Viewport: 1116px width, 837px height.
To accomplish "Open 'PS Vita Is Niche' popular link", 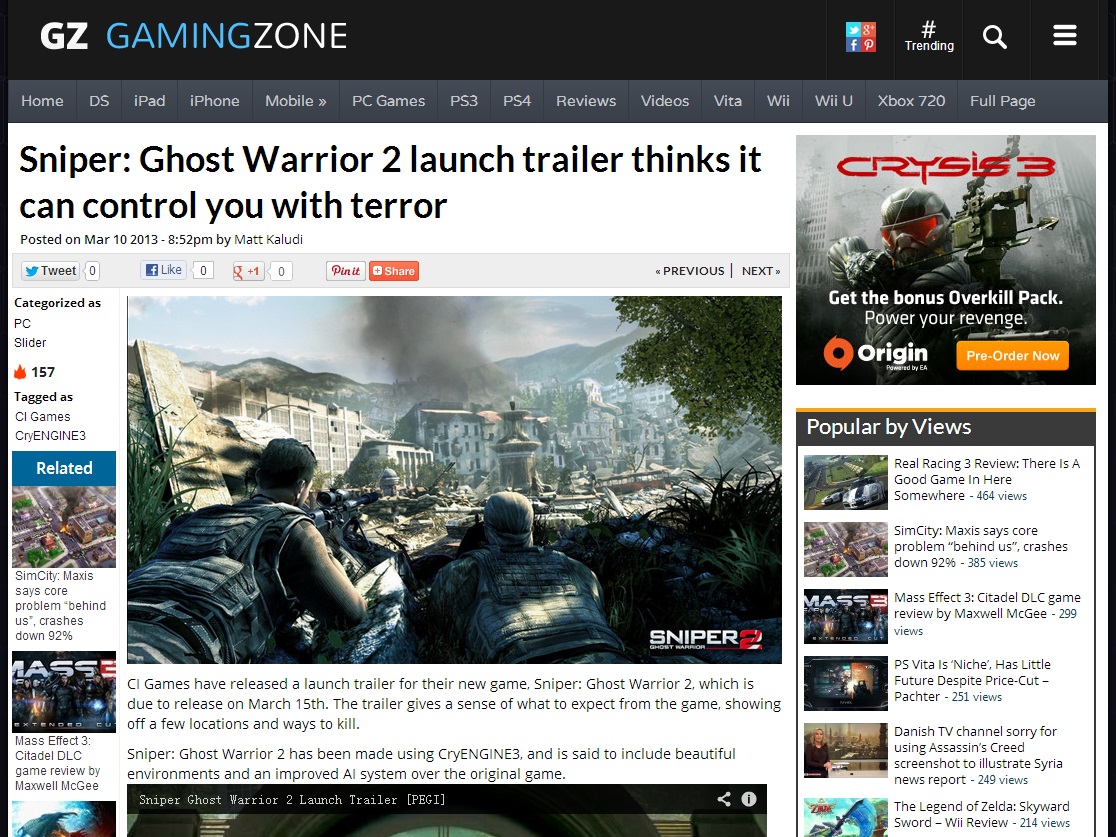I will (972, 680).
